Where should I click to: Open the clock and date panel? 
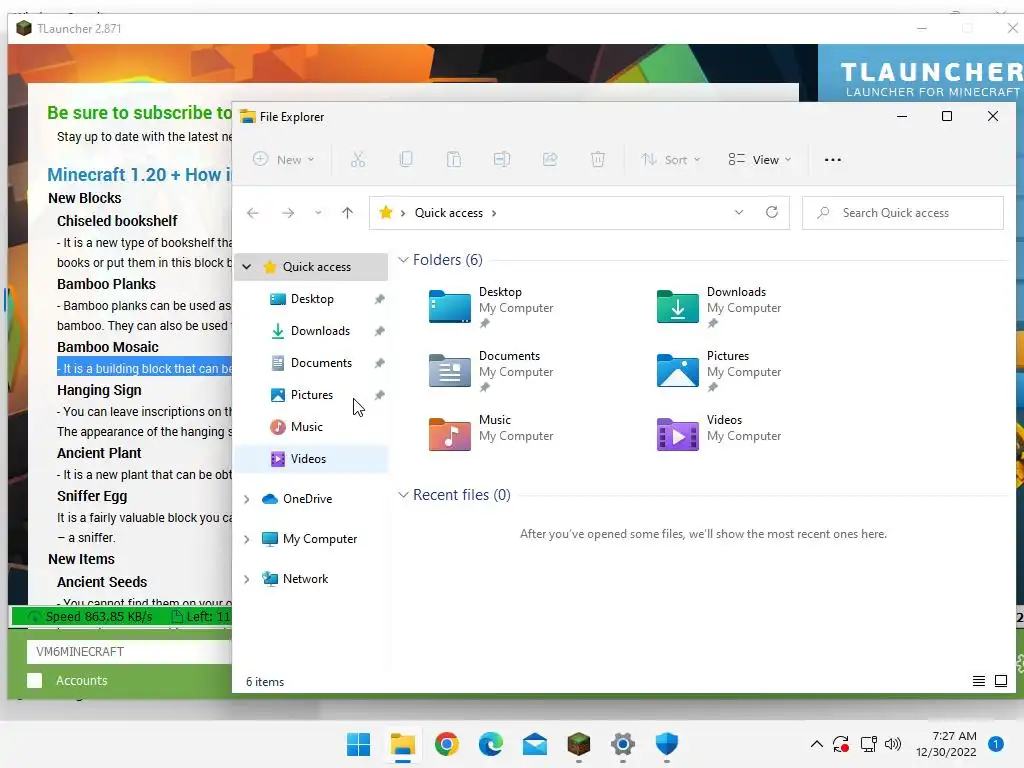(x=946, y=744)
